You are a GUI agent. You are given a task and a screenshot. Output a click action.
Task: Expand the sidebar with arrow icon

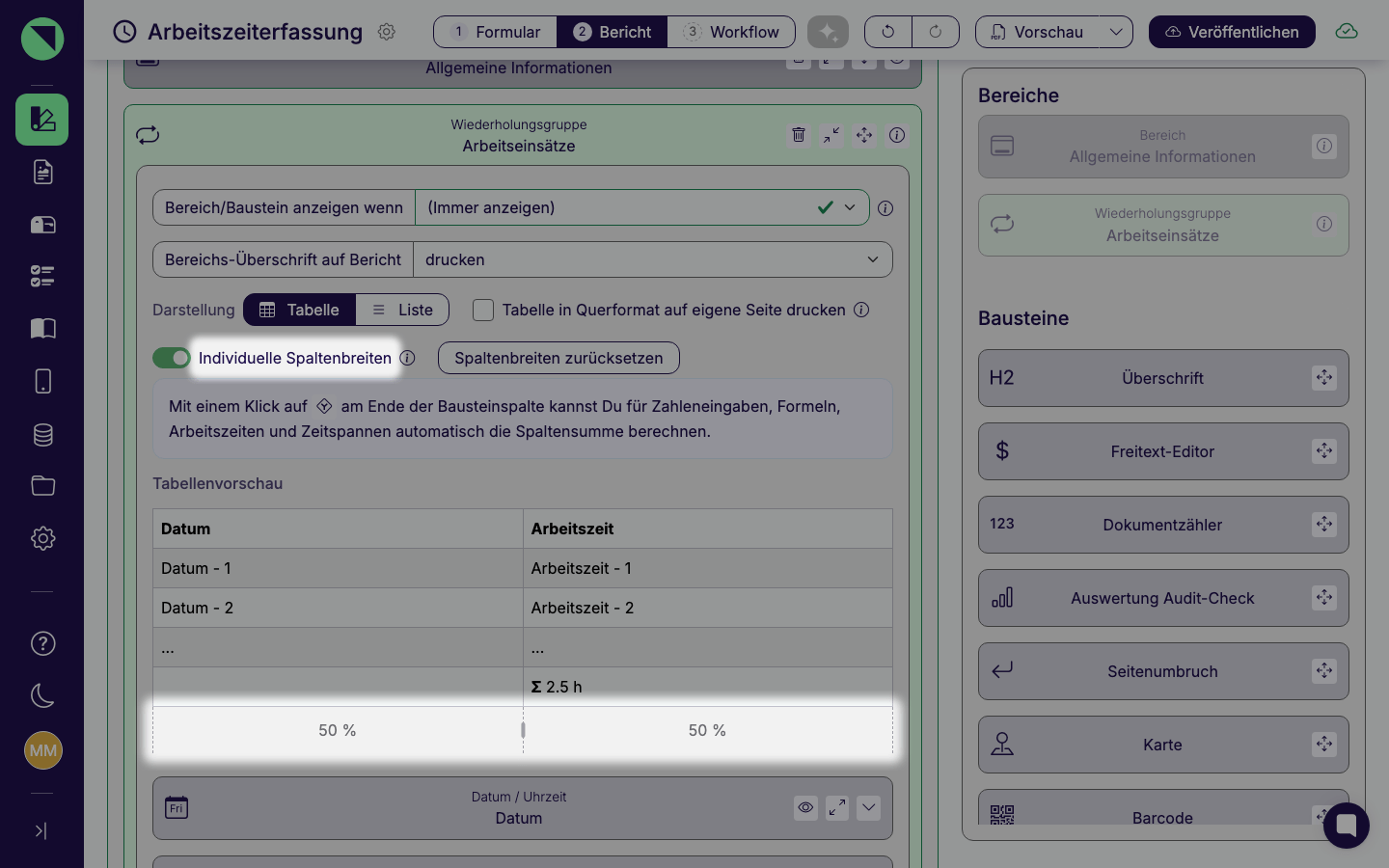(41, 830)
